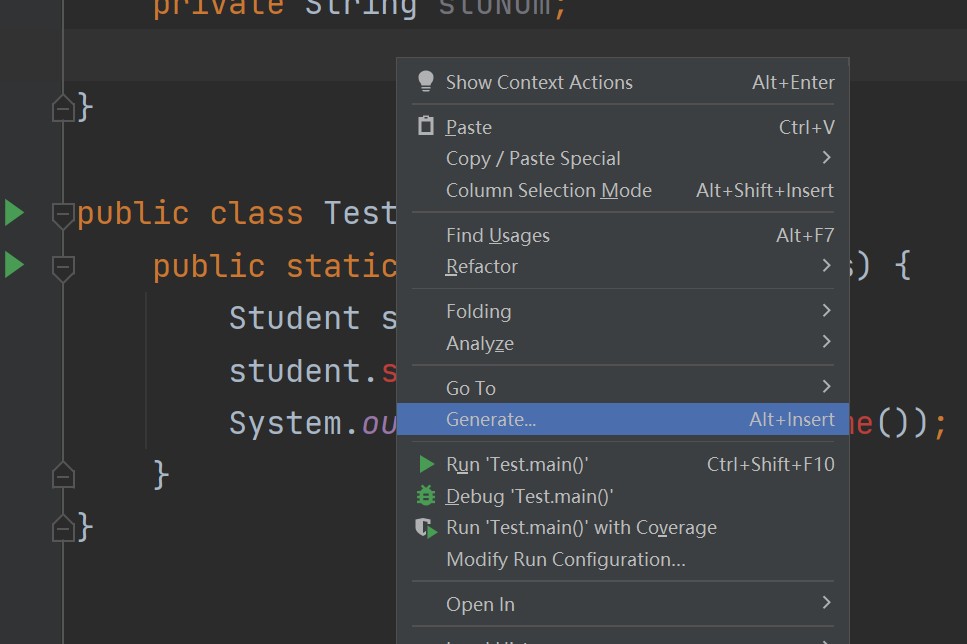Image resolution: width=967 pixels, height=644 pixels.
Task: Expand the Copy / Paste Special submenu
Action: pos(826,158)
